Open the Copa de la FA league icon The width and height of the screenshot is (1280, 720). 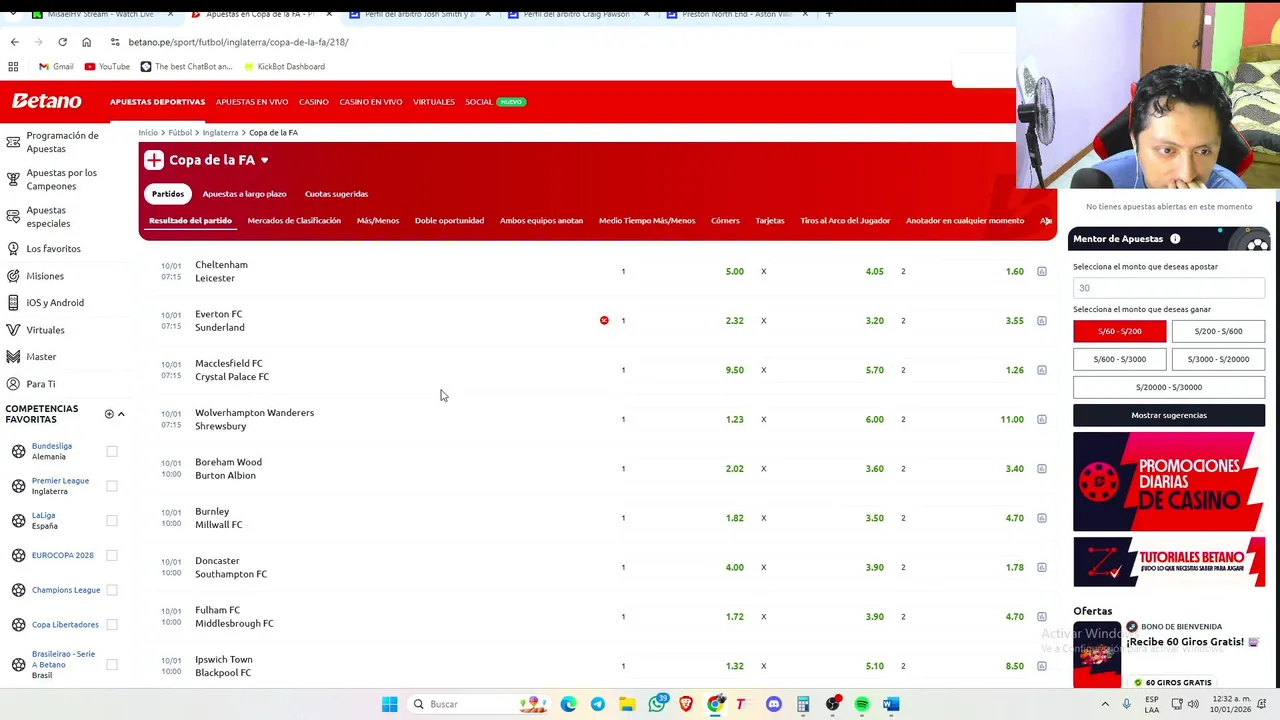[153, 160]
